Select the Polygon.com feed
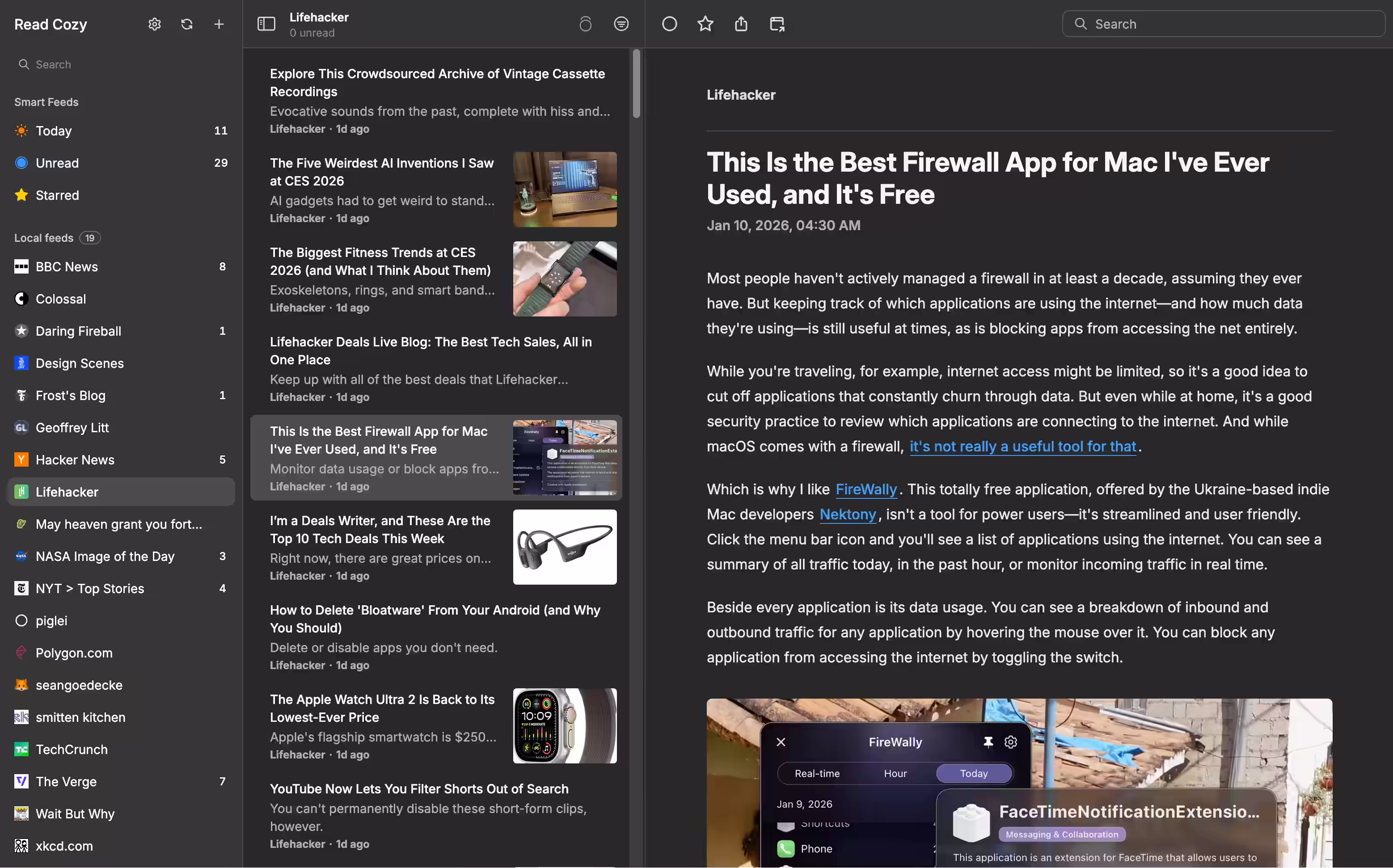This screenshot has height=868, width=1393. tap(121, 653)
